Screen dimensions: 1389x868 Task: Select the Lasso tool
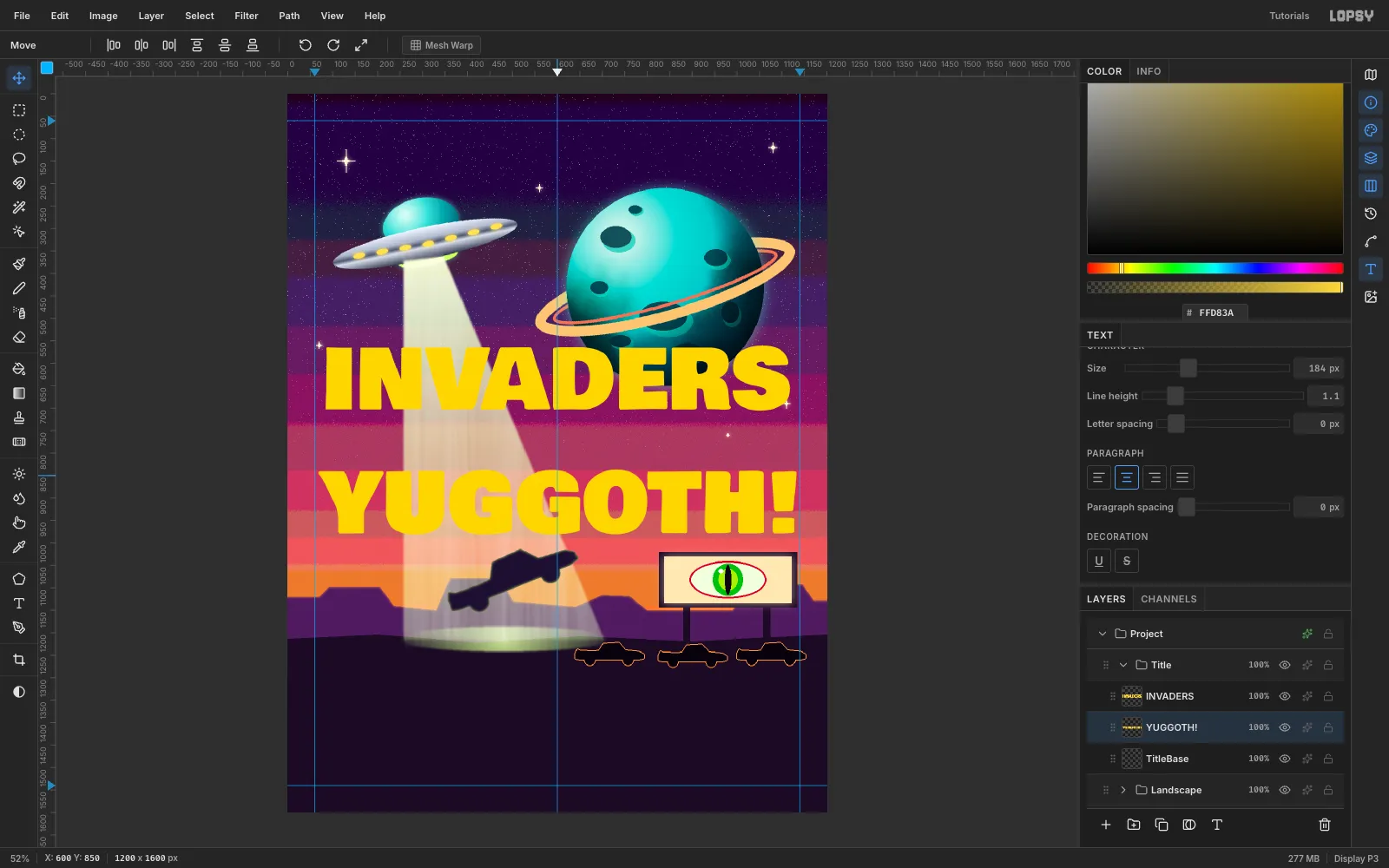click(x=19, y=159)
